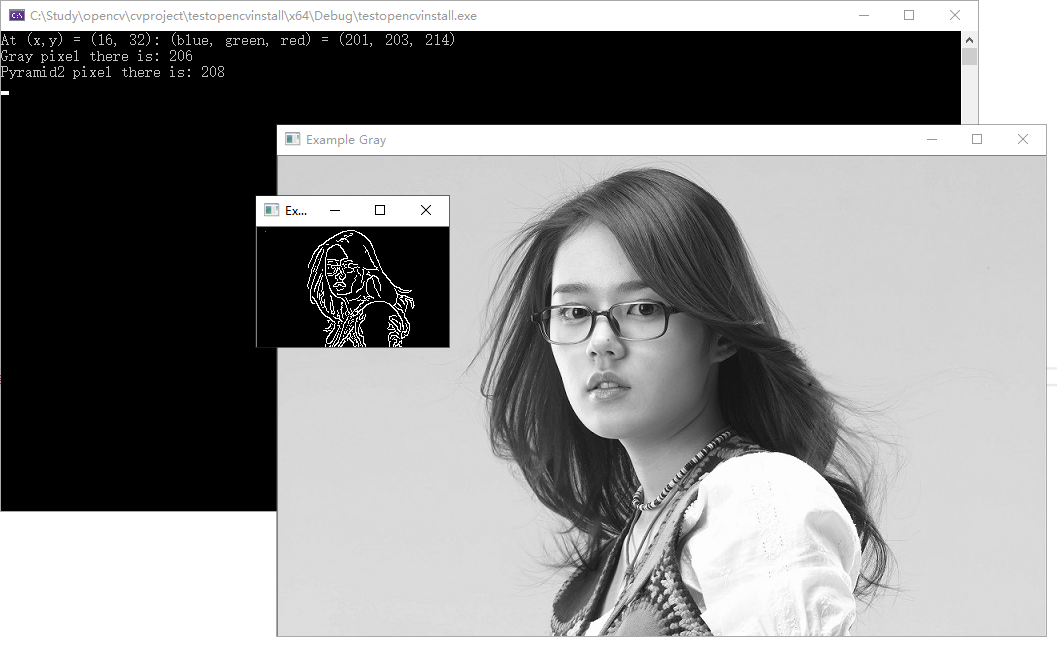Click the "Ex..." title of small window
Screen dimensions: 1057x656
point(296,210)
